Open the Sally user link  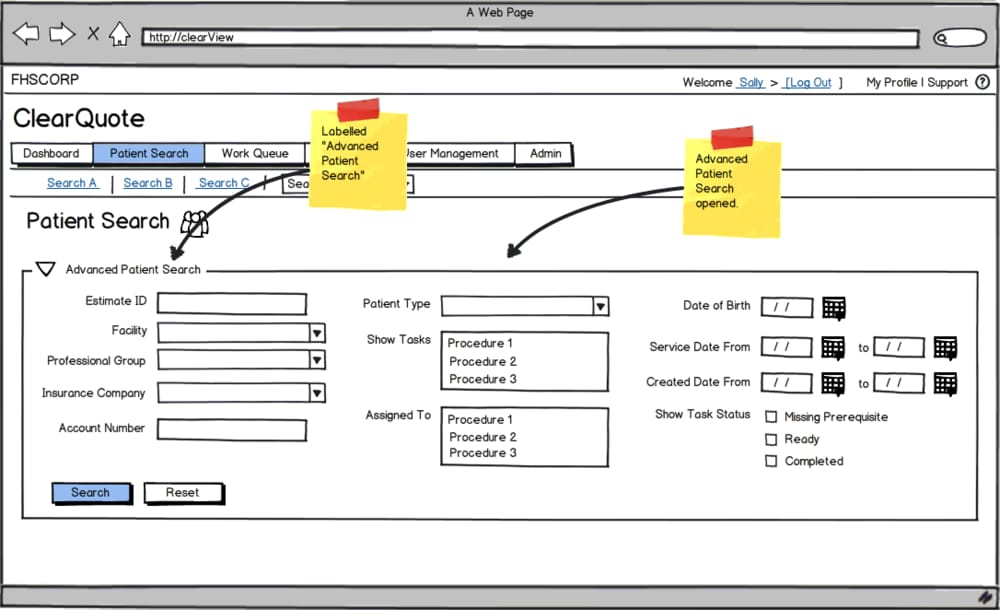point(751,82)
